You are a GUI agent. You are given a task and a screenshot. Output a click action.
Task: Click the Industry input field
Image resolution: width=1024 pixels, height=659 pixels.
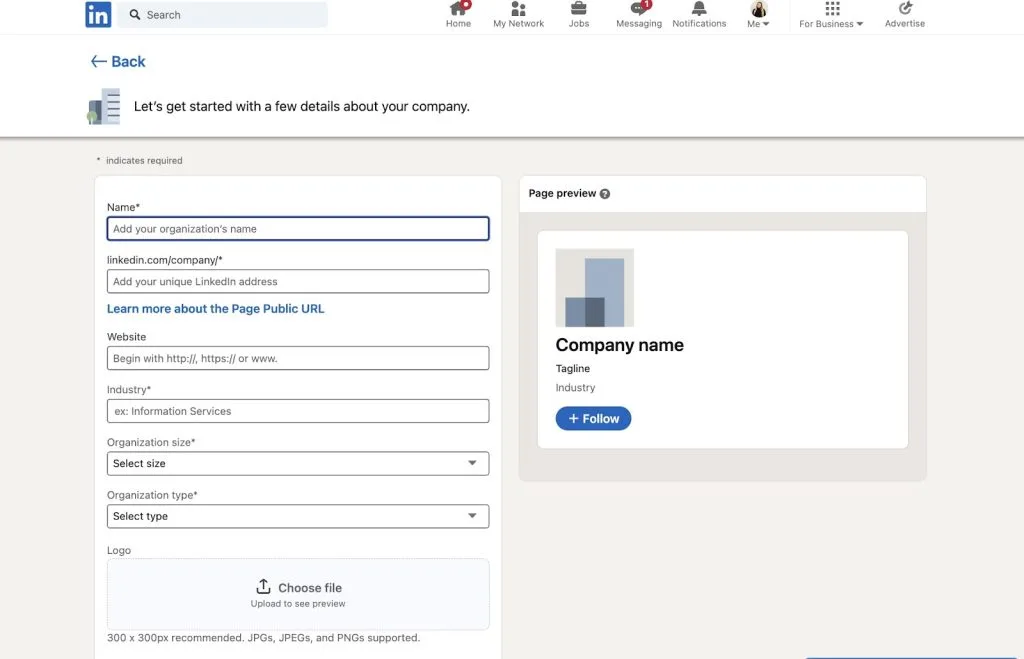298,411
